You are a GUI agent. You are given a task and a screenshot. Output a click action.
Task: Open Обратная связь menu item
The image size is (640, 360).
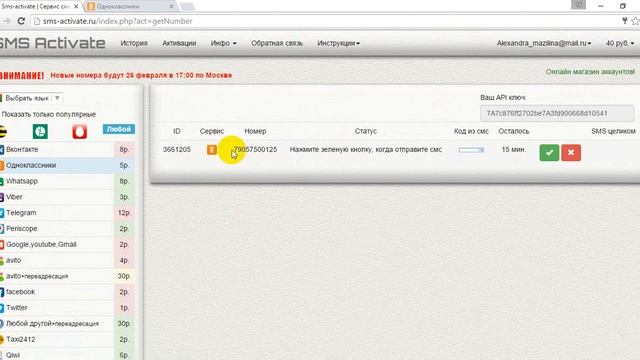pyautogui.click(x=277, y=43)
